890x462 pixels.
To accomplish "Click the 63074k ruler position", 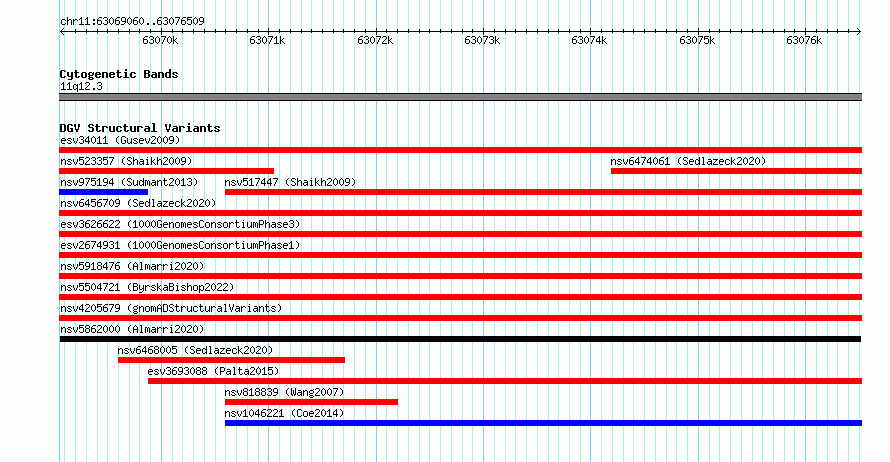I will [589, 40].
